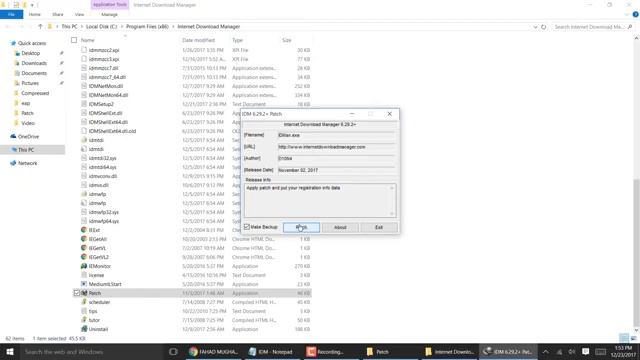The image size is (640, 360).
Task: Click Exit in the IDM patch dialog
Action: [379, 227]
